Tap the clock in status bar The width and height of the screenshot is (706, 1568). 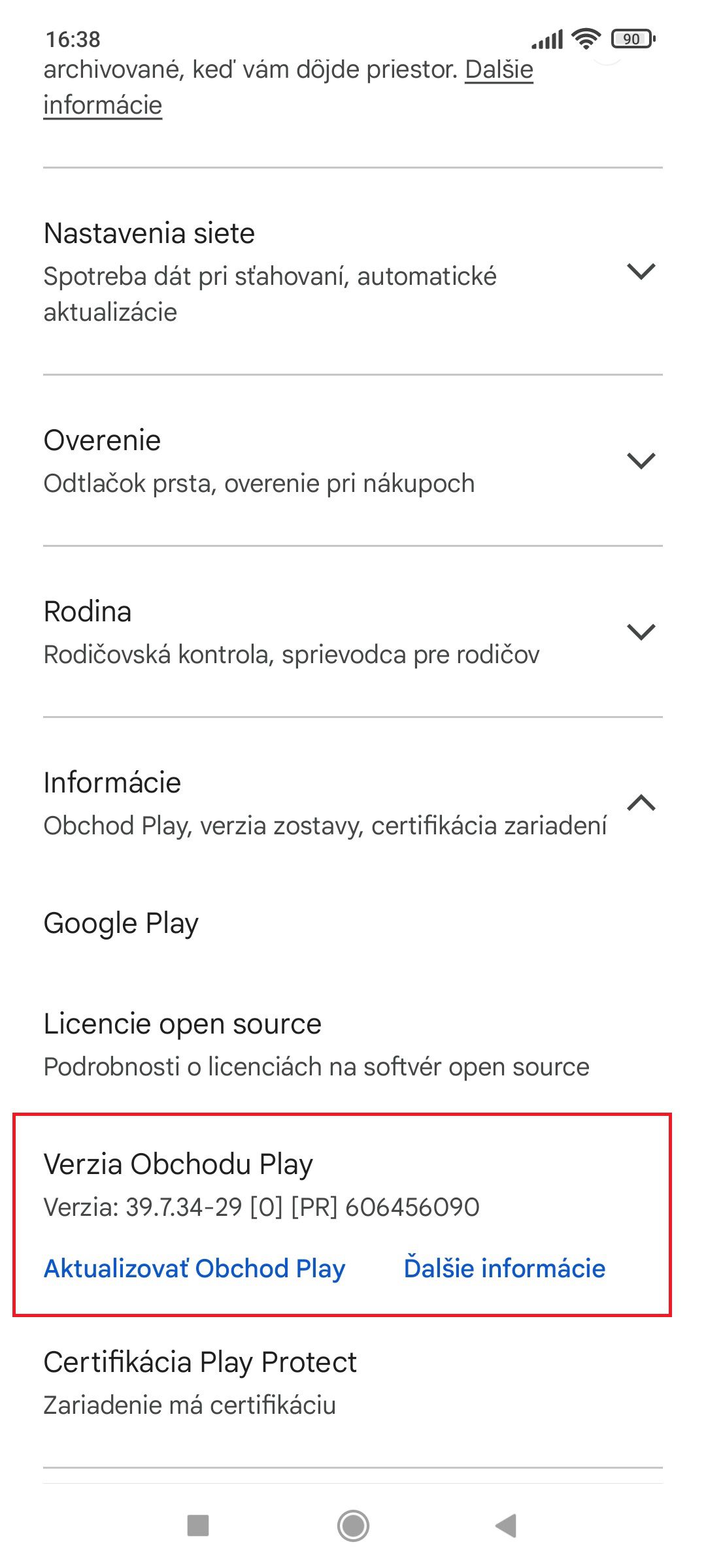[x=73, y=39]
